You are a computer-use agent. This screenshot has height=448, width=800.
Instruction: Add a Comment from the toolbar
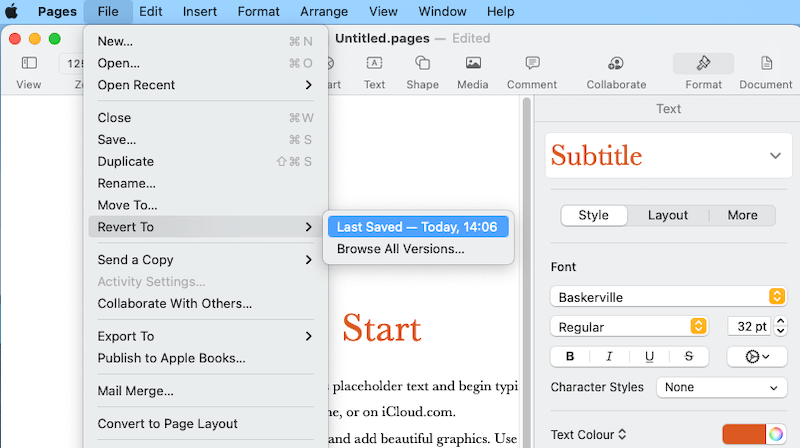click(x=532, y=63)
